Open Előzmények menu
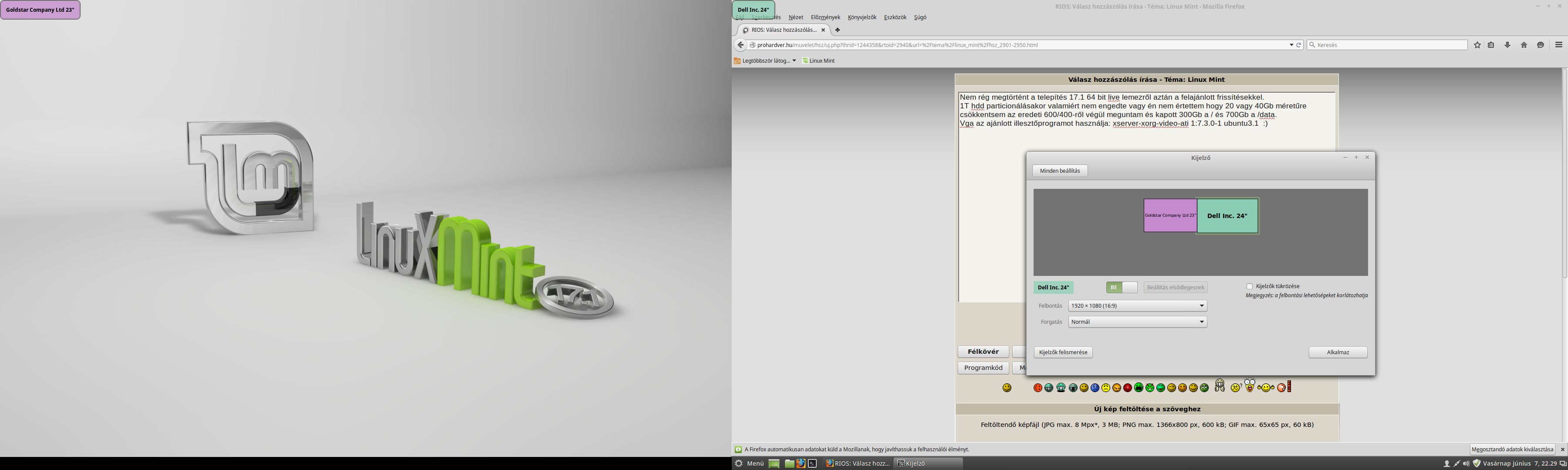The height and width of the screenshot is (470, 1568). [825, 17]
